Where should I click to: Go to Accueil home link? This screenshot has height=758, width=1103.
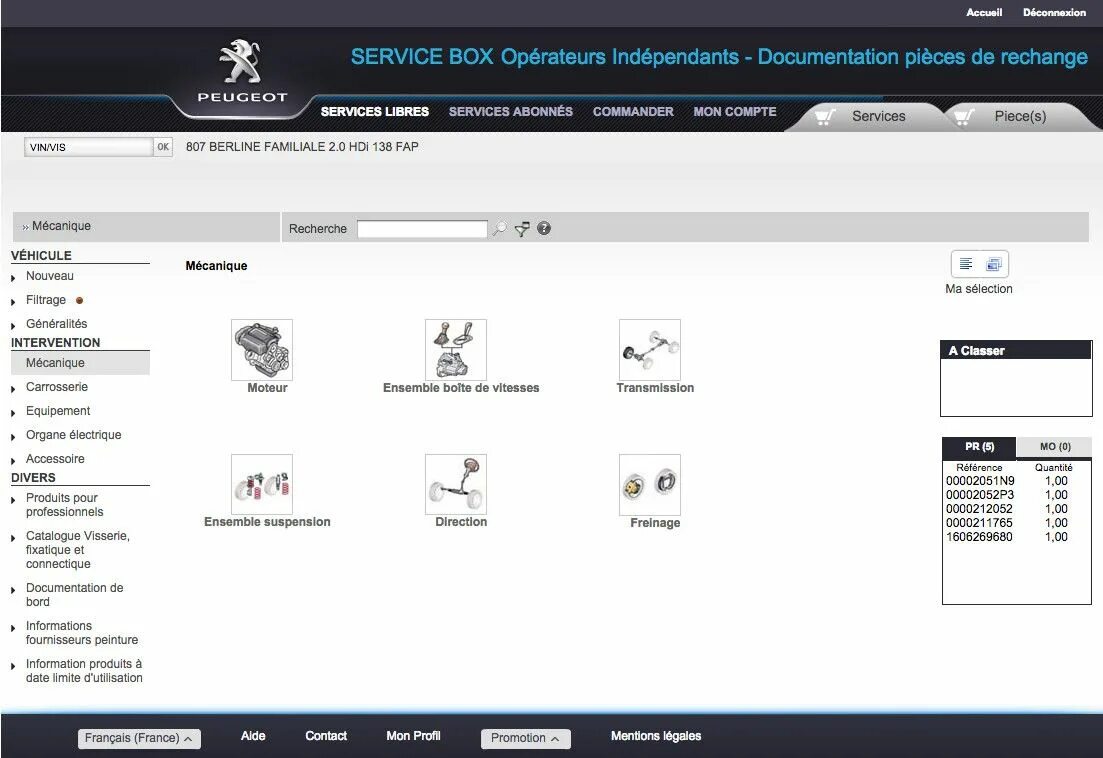coord(984,13)
